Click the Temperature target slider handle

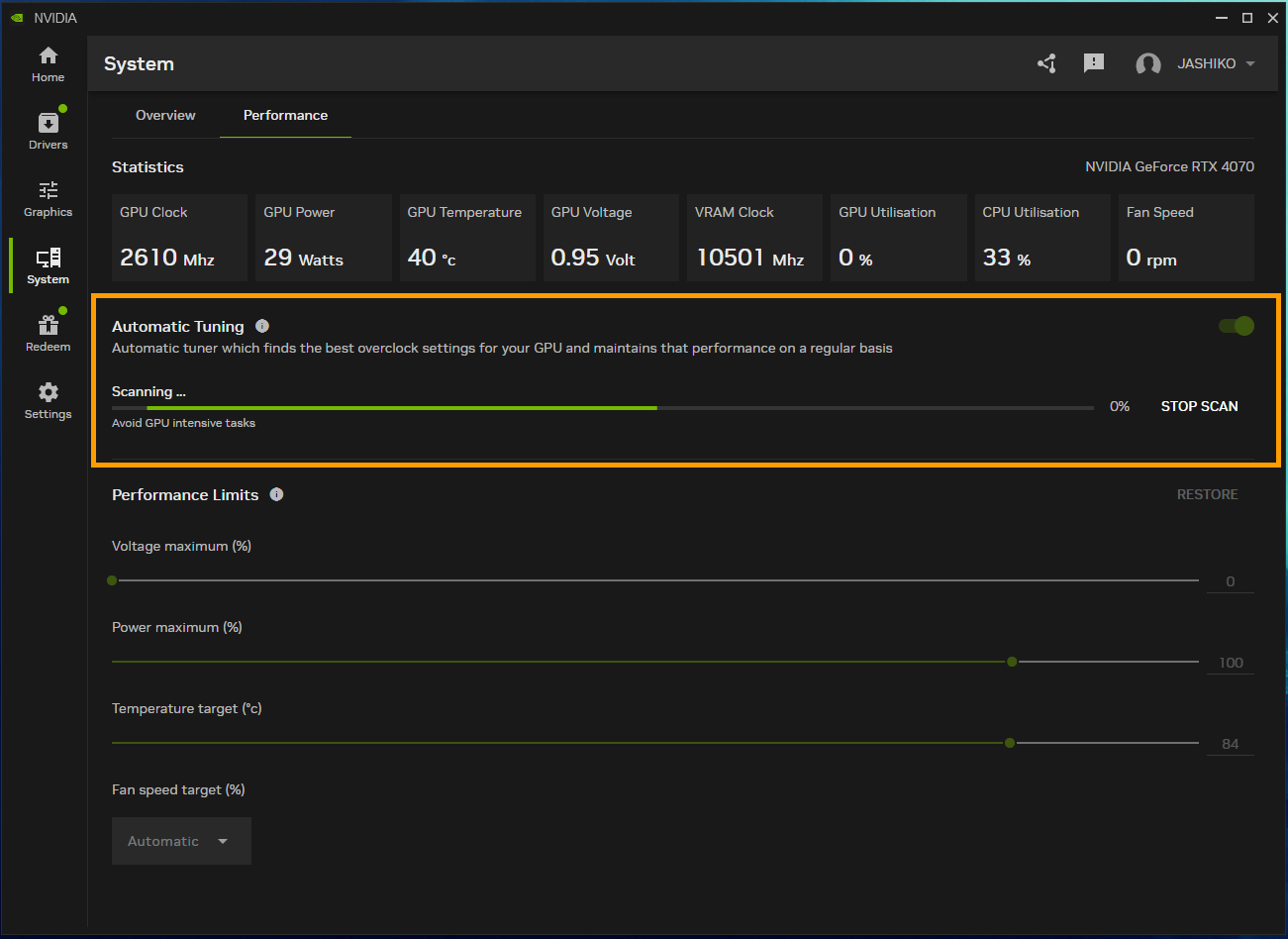[1010, 743]
